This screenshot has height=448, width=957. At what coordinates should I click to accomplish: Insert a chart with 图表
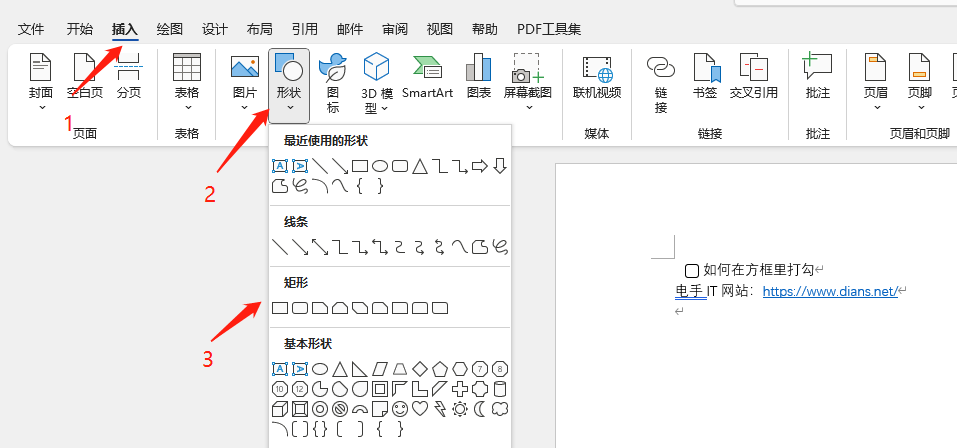(x=478, y=74)
